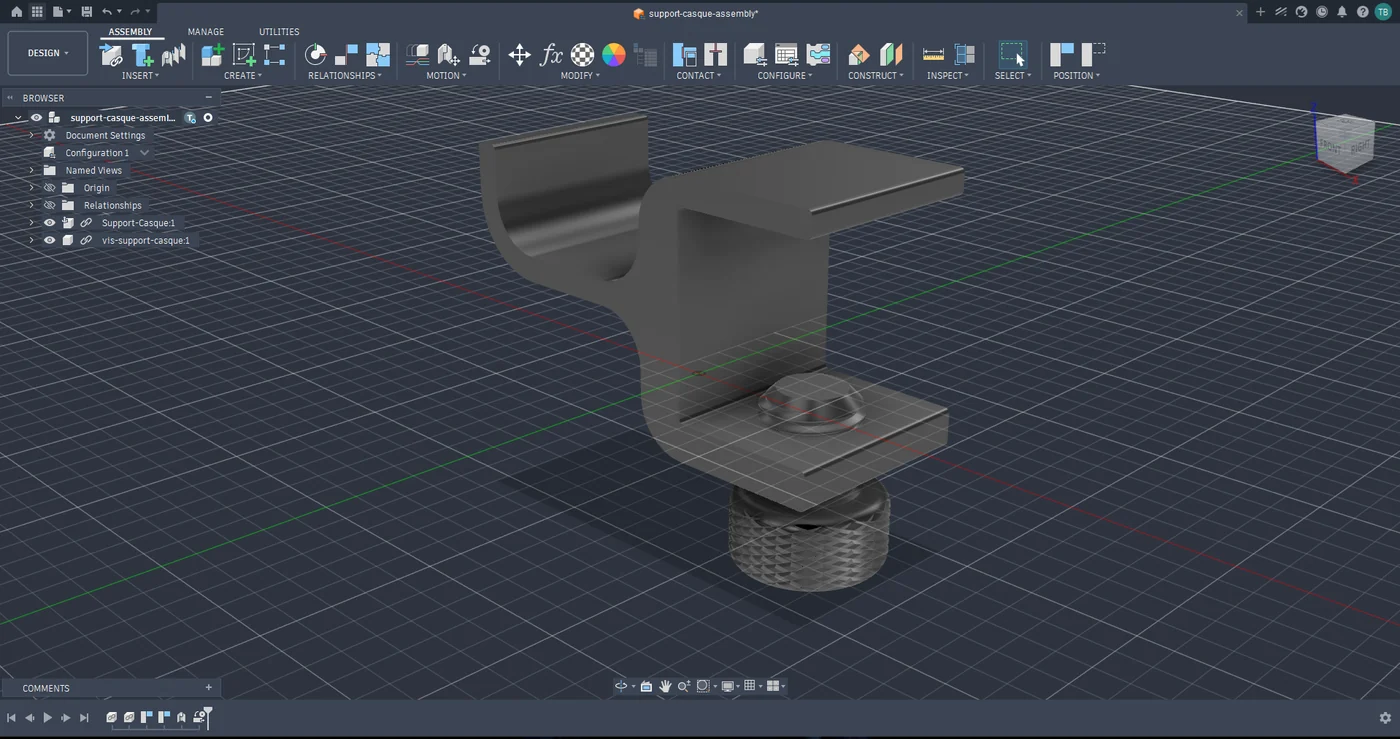Click the notifications bell icon
The width and height of the screenshot is (1400, 739).
click(1342, 12)
